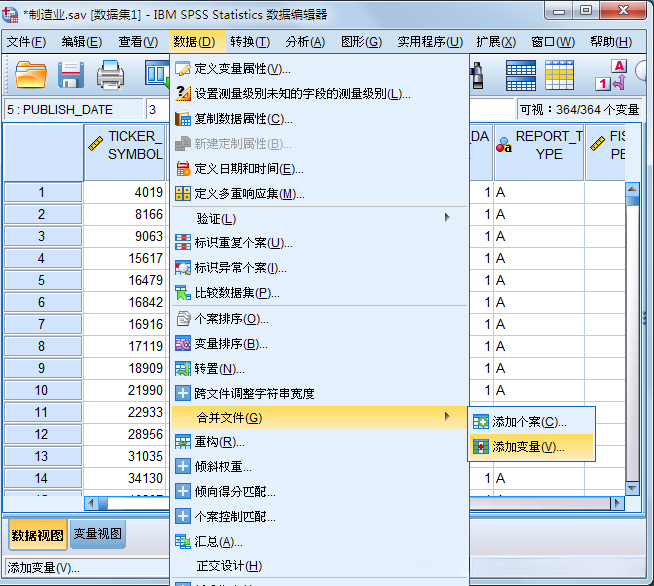Viewport: 654px width, 586px height.
Task: Click horizontal scrollbar right arrow
Action: coord(618,503)
